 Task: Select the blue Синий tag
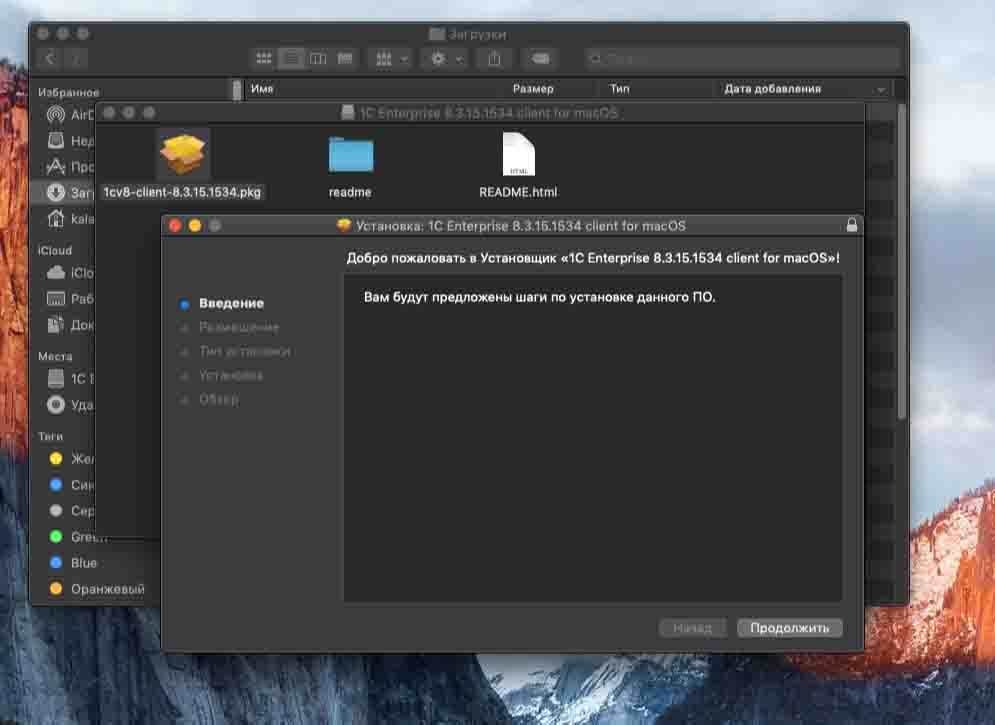(x=70, y=485)
